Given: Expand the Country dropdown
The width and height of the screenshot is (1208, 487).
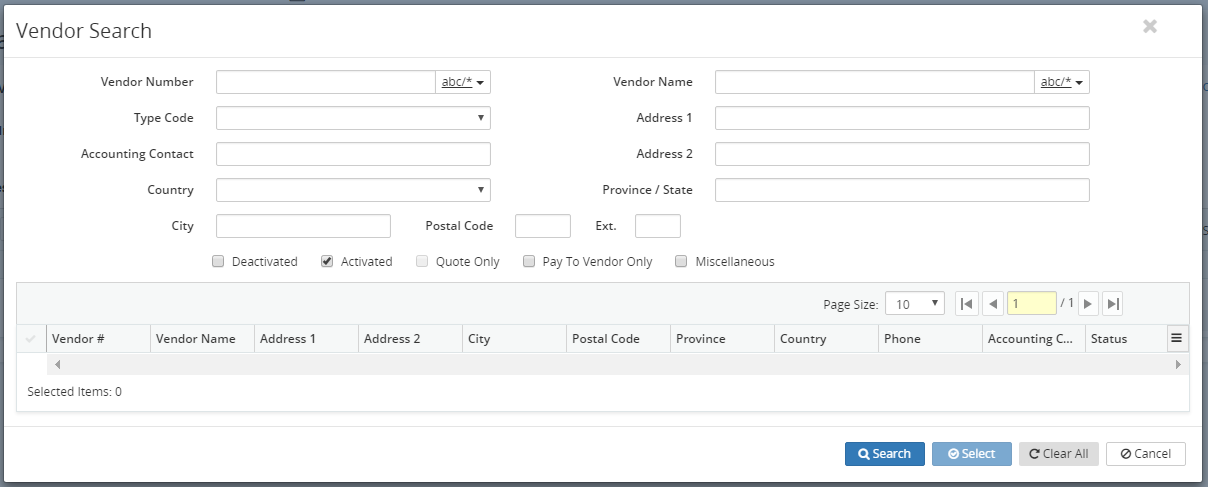Looking at the screenshot, I should click(x=353, y=190).
